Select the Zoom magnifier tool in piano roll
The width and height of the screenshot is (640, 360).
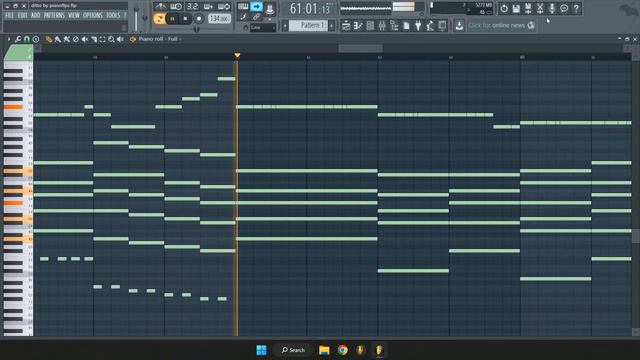pyautogui.click(x=111, y=39)
